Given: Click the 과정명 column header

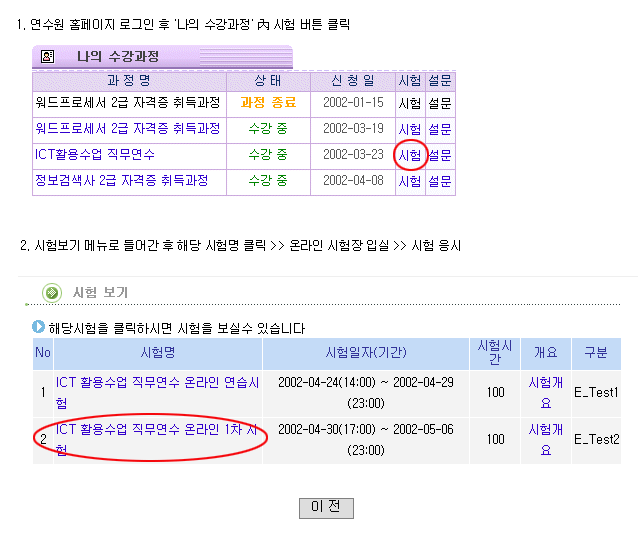Looking at the screenshot, I should (x=129, y=80).
